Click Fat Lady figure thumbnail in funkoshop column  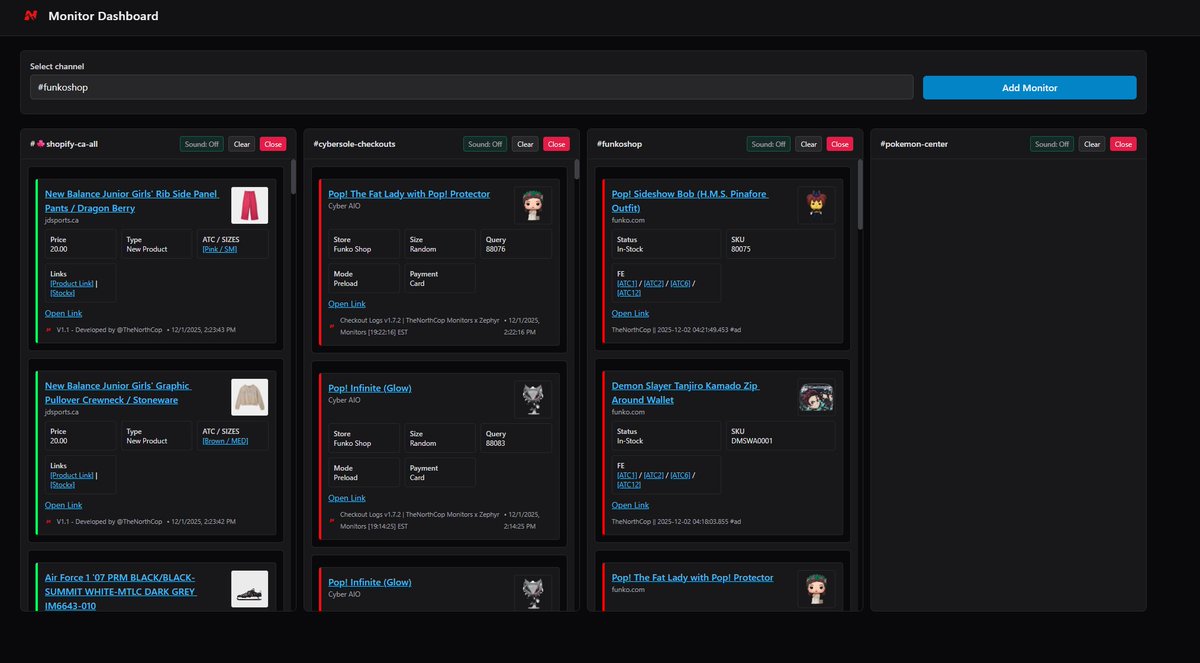point(816,589)
